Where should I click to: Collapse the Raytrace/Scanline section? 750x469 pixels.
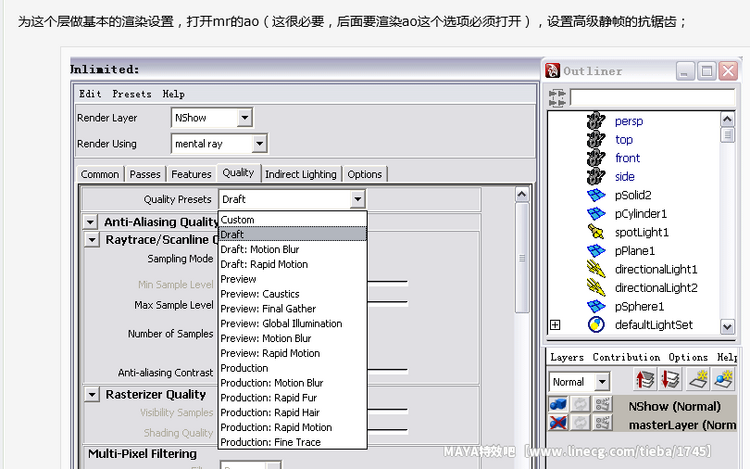tap(92, 240)
